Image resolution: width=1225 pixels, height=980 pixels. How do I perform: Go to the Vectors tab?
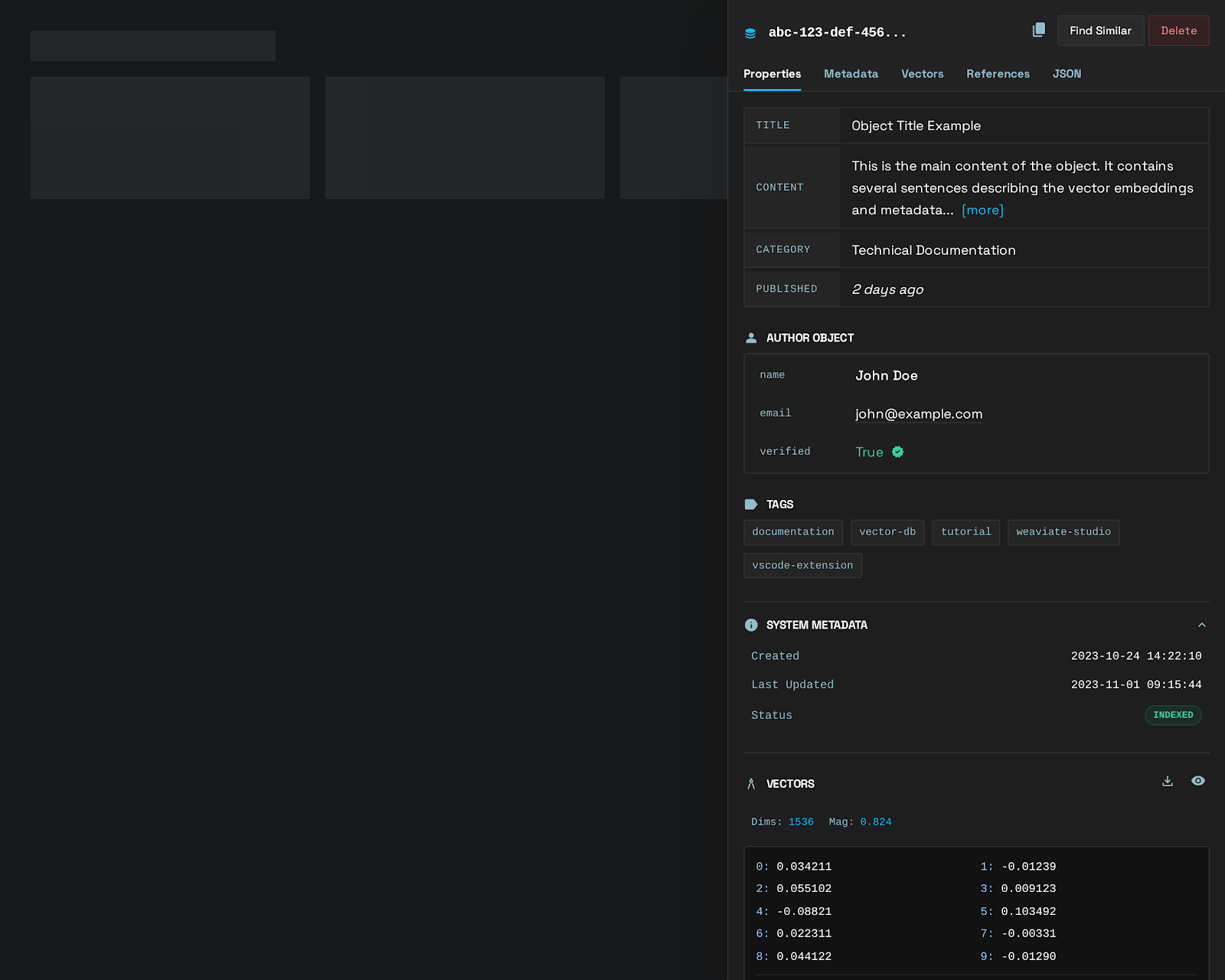point(922,74)
